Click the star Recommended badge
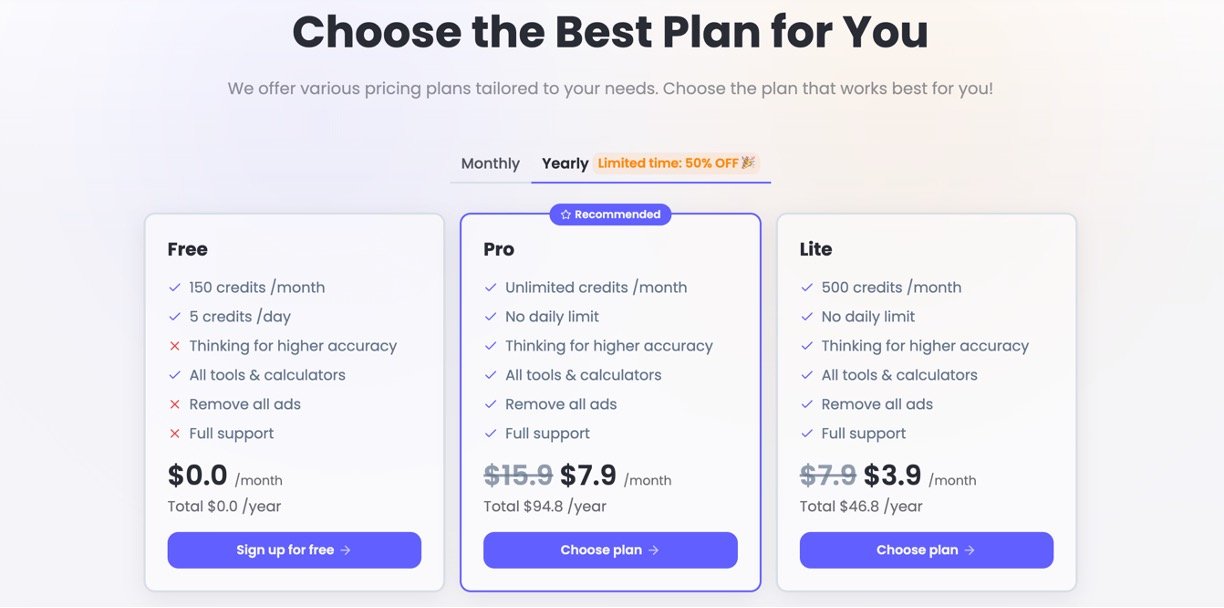Viewport: 1224px width, 608px height. click(610, 214)
